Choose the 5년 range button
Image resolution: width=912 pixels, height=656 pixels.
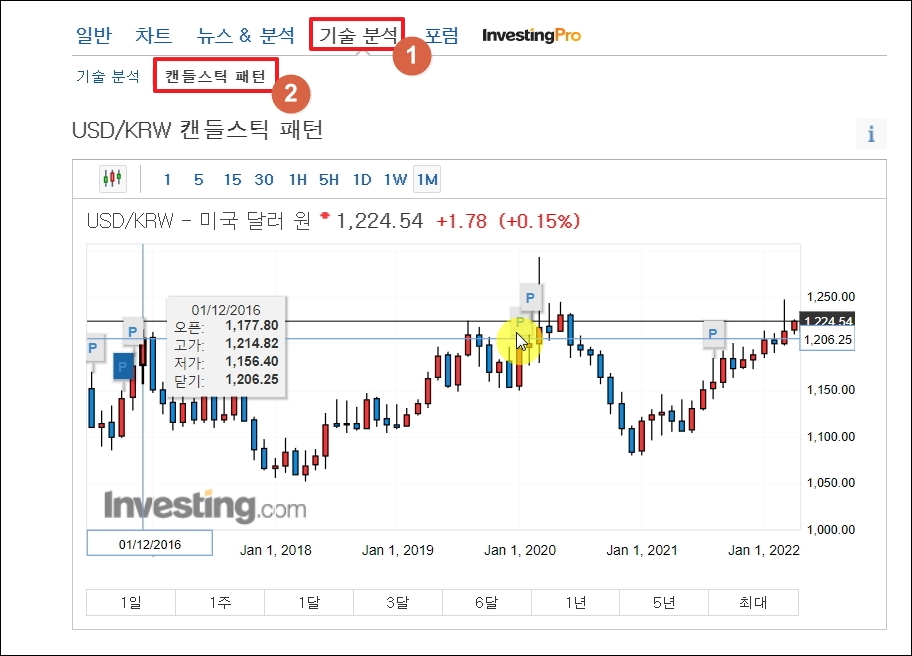664,602
